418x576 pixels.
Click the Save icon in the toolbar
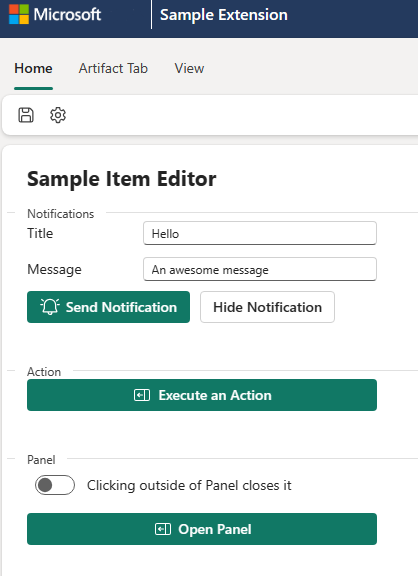(26, 115)
